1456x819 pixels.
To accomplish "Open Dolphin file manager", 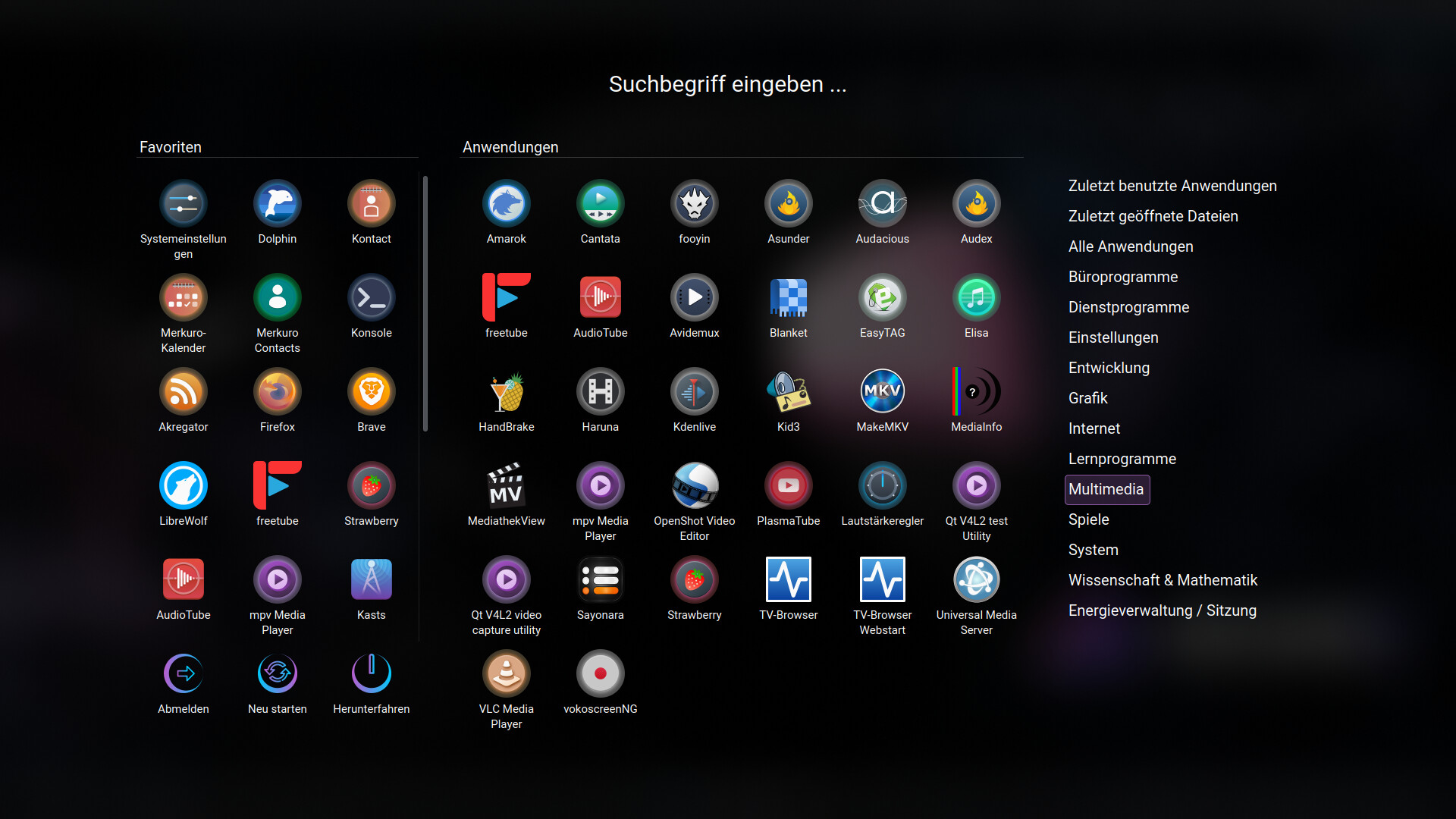I will point(278,213).
